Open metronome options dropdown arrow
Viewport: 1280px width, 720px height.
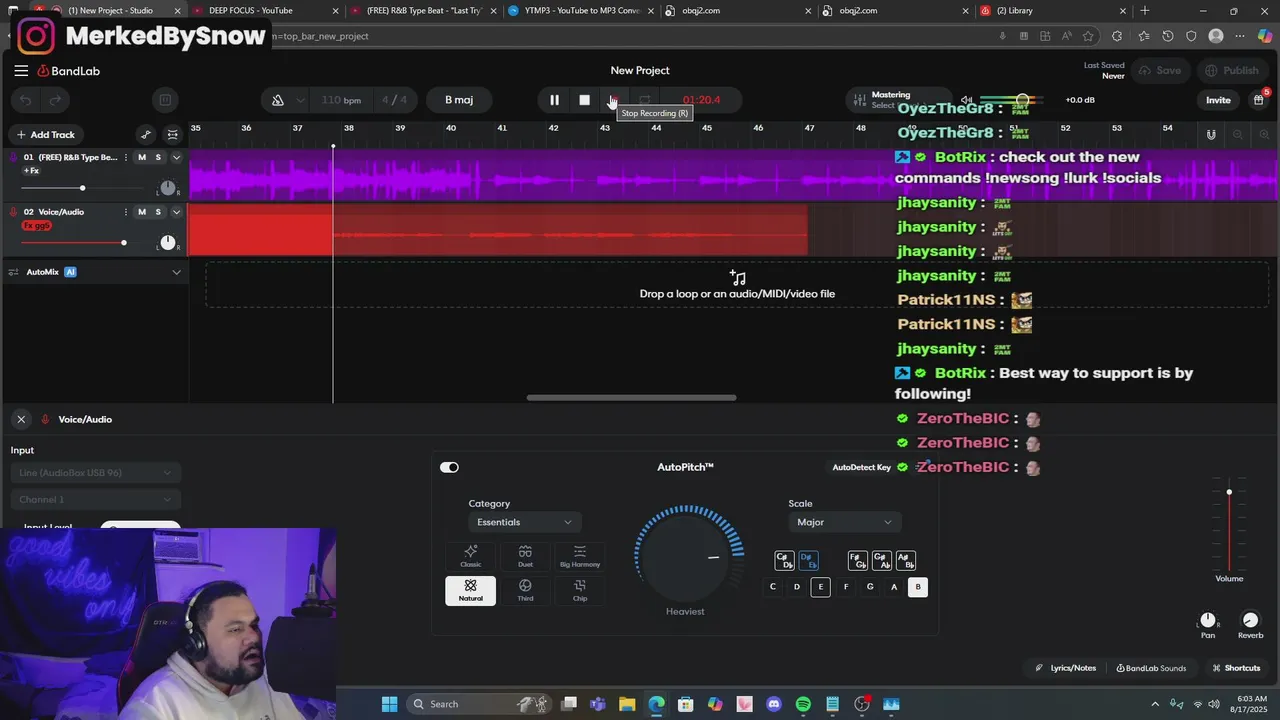(x=300, y=100)
